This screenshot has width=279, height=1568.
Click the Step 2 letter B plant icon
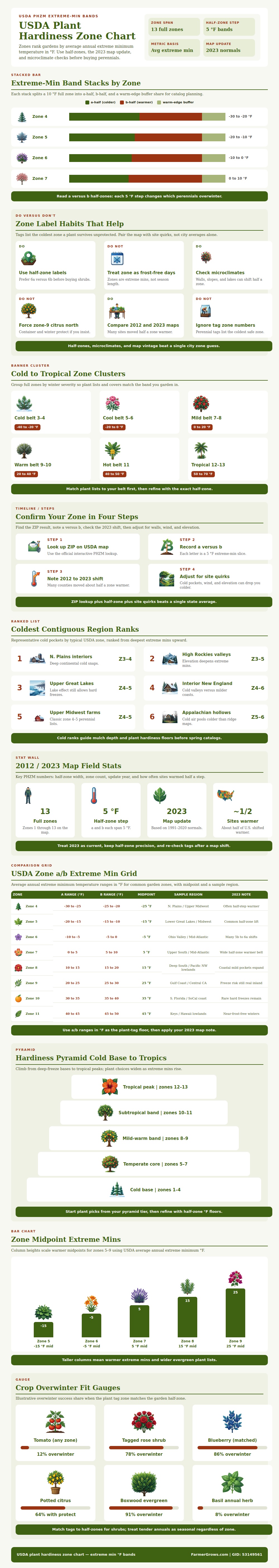click(167, 546)
